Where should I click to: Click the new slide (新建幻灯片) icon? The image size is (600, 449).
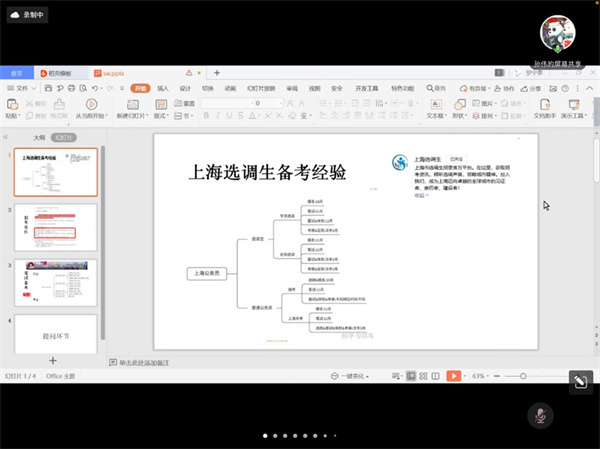coord(132,104)
